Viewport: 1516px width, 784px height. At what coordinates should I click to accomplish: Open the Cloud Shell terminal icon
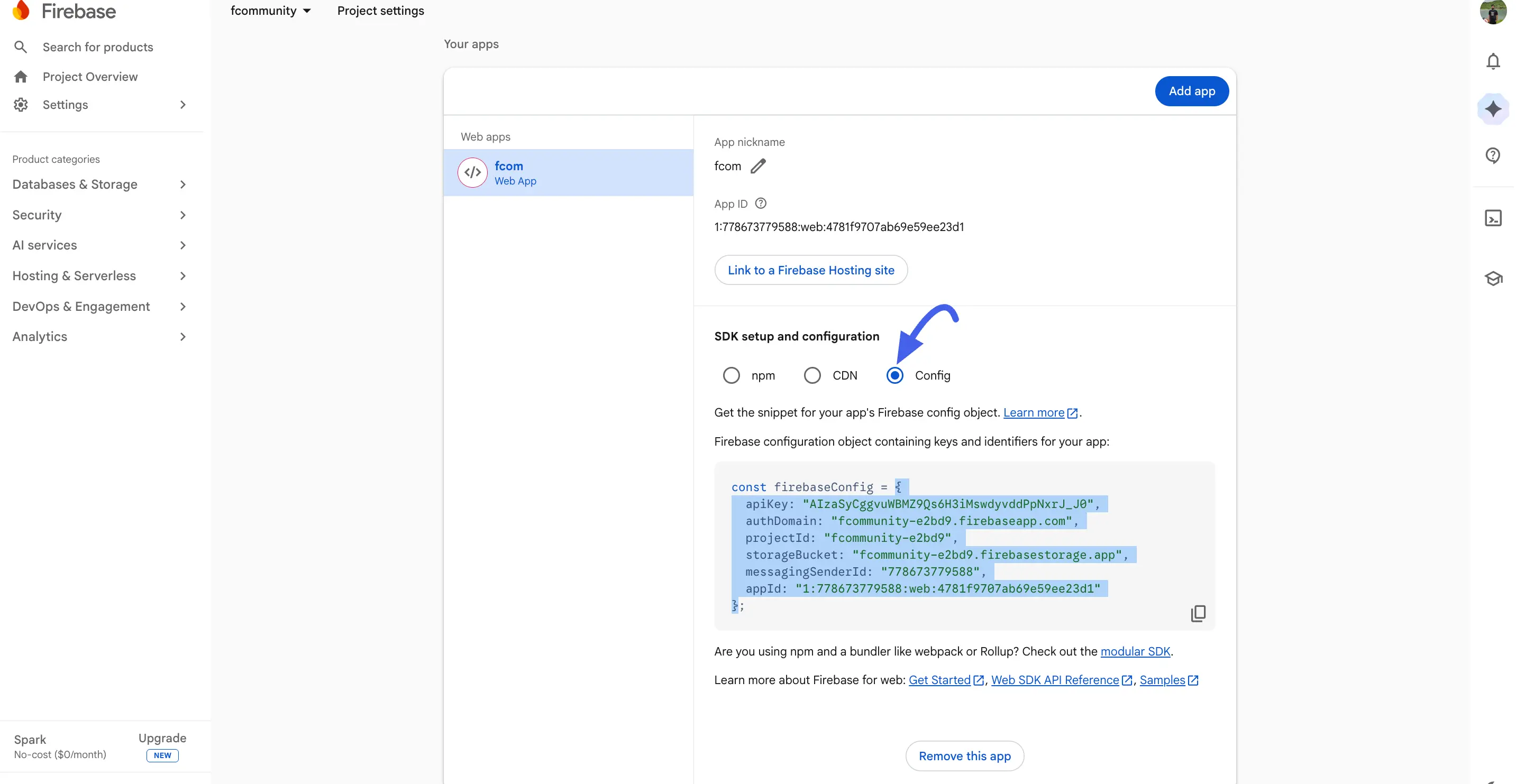[1492, 218]
